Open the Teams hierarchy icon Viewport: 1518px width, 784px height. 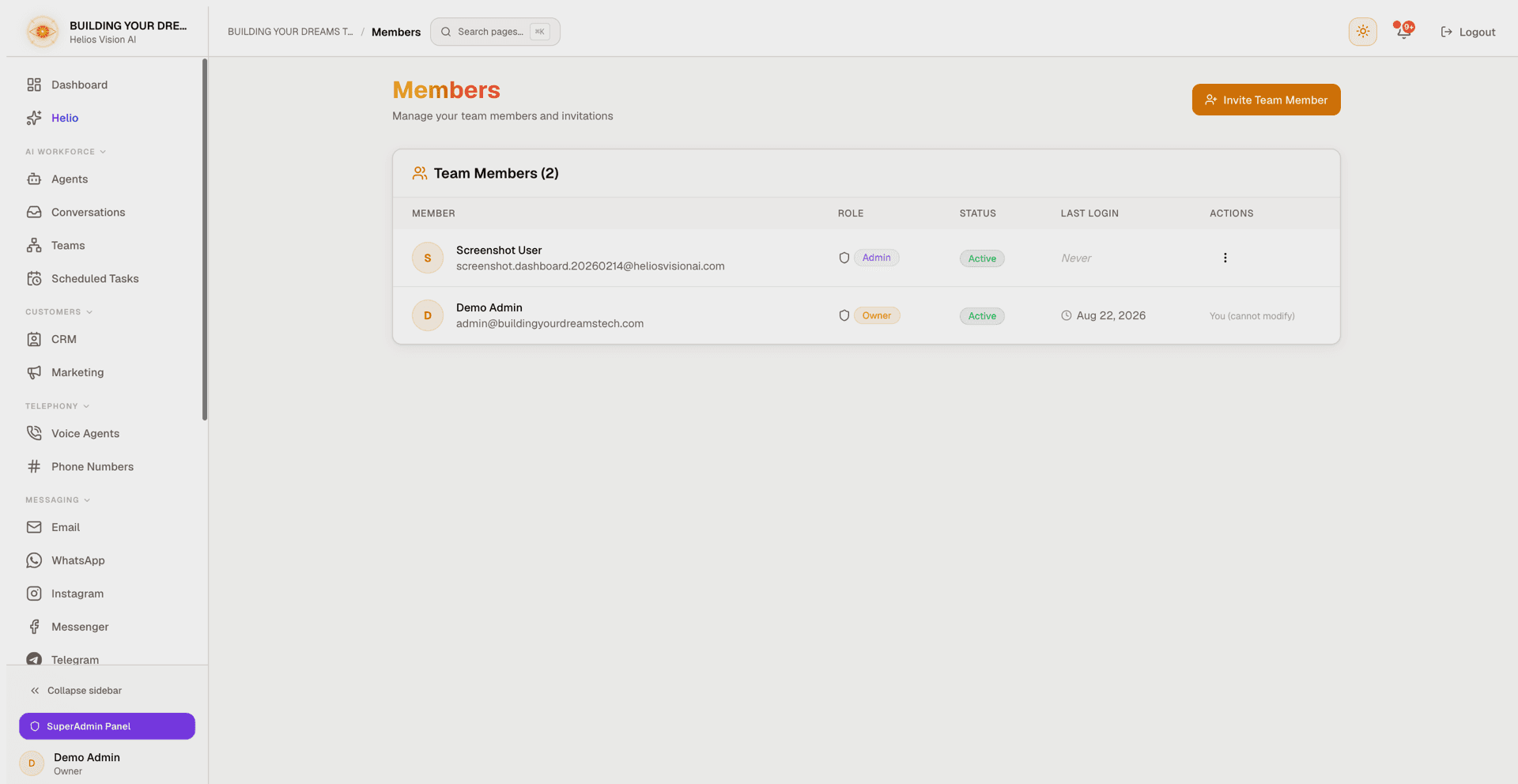tap(34, 246)
